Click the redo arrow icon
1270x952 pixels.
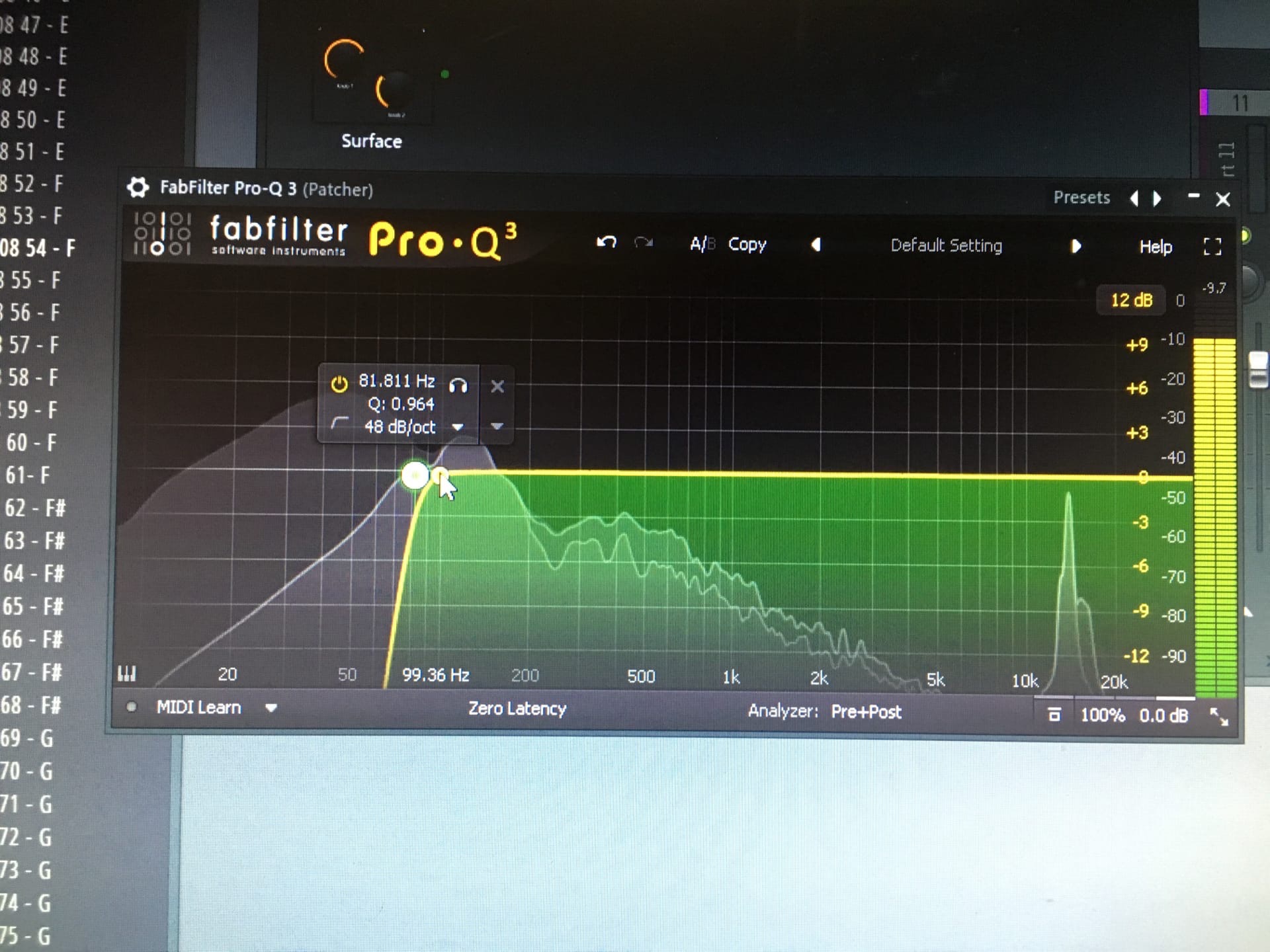coord(643,243)
